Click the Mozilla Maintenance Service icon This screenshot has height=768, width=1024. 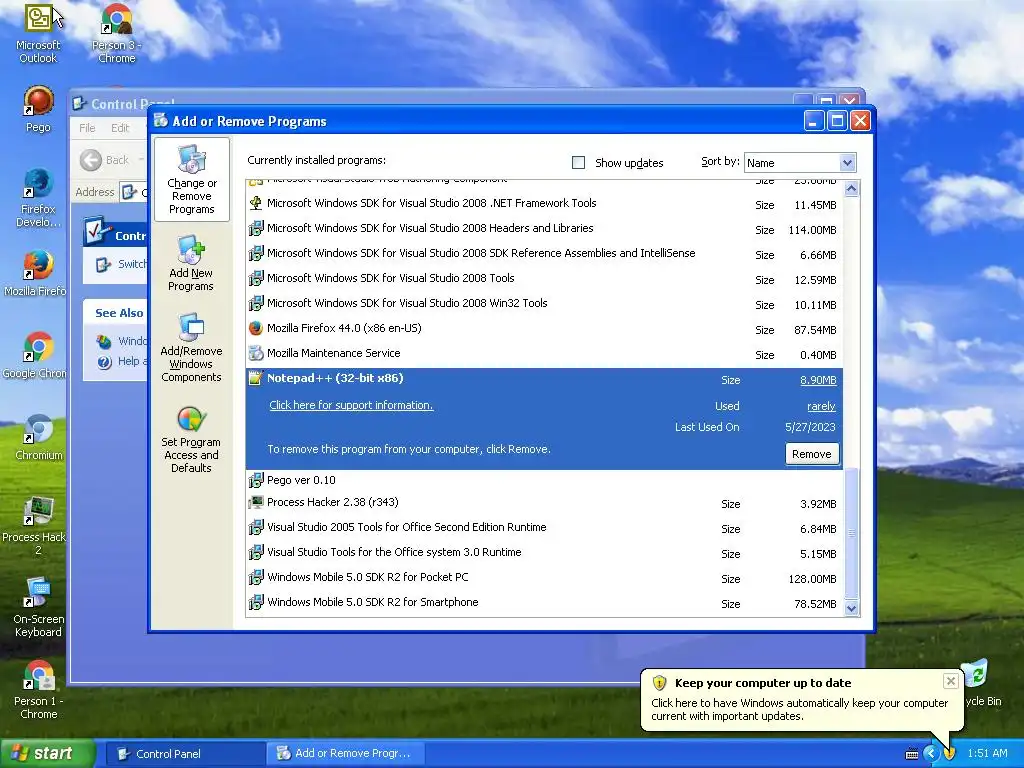tap(256, 353)
